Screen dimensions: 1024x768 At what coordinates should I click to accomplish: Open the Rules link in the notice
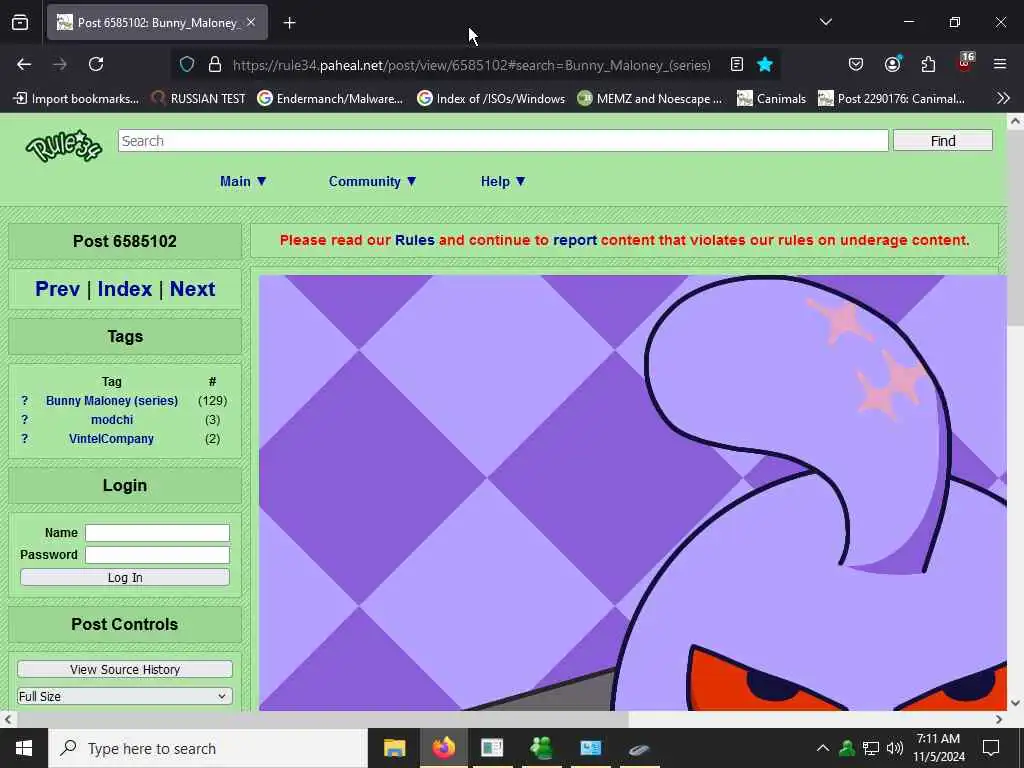[x=415, y=240]
